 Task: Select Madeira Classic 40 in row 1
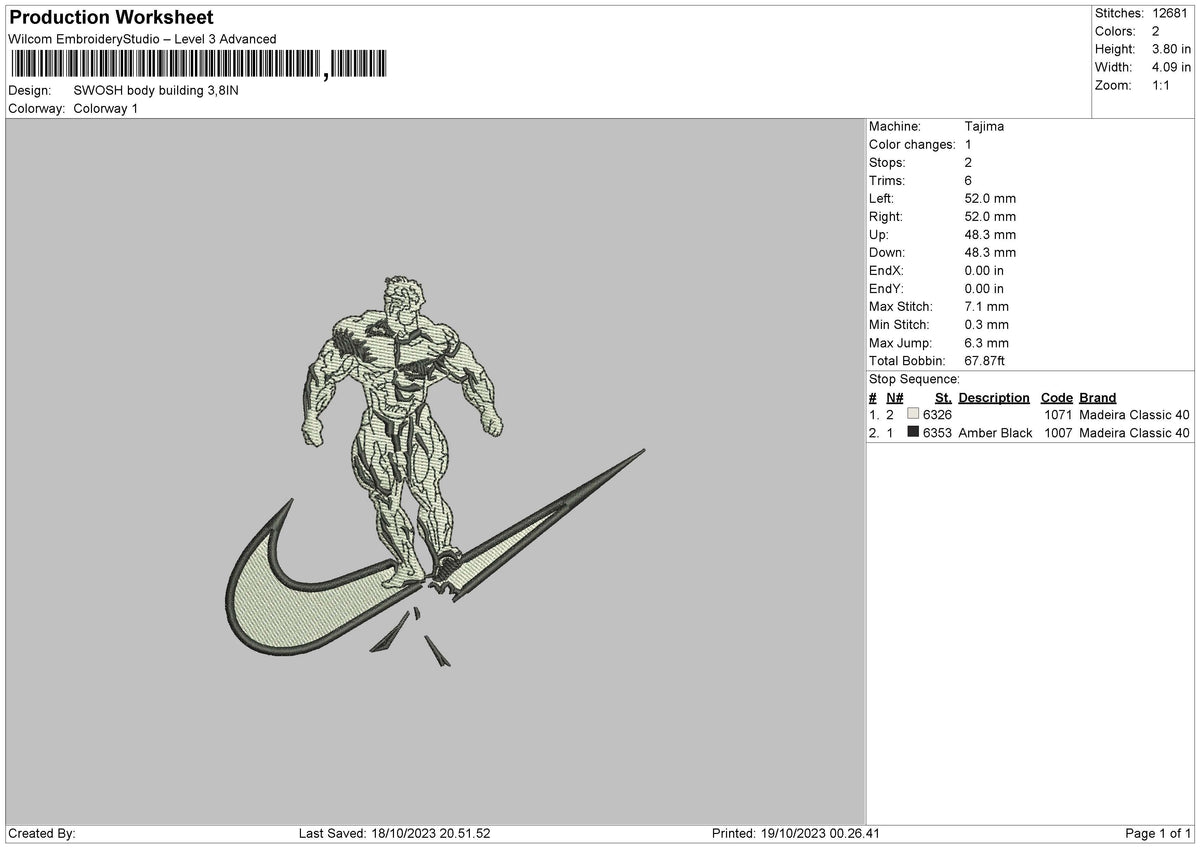click(x=1134, y=415)
